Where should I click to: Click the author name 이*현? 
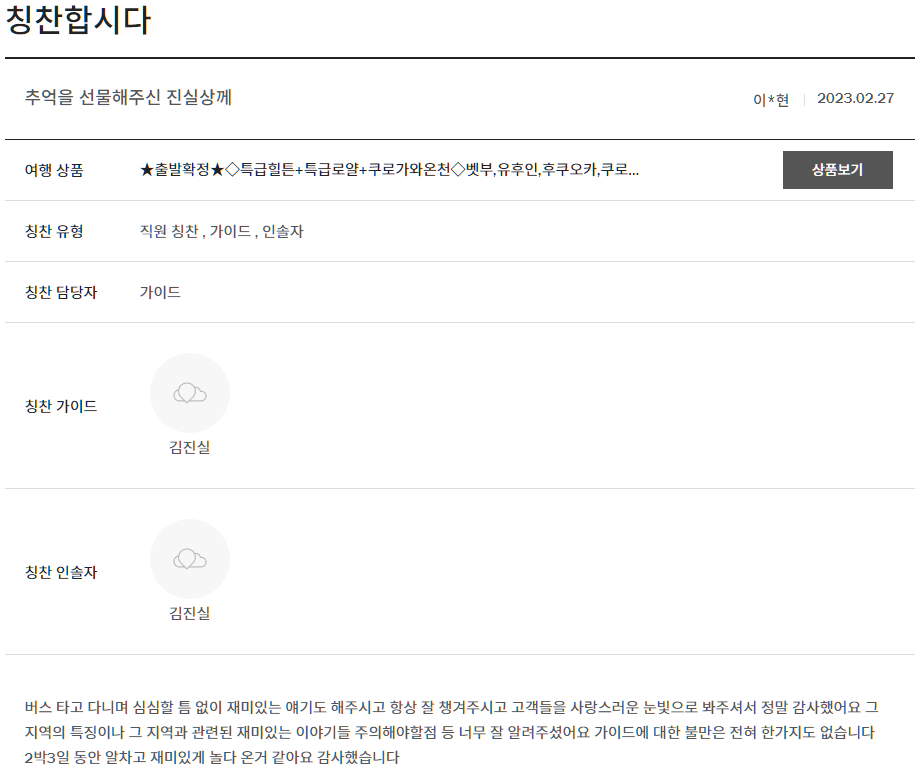coord(771,100)
